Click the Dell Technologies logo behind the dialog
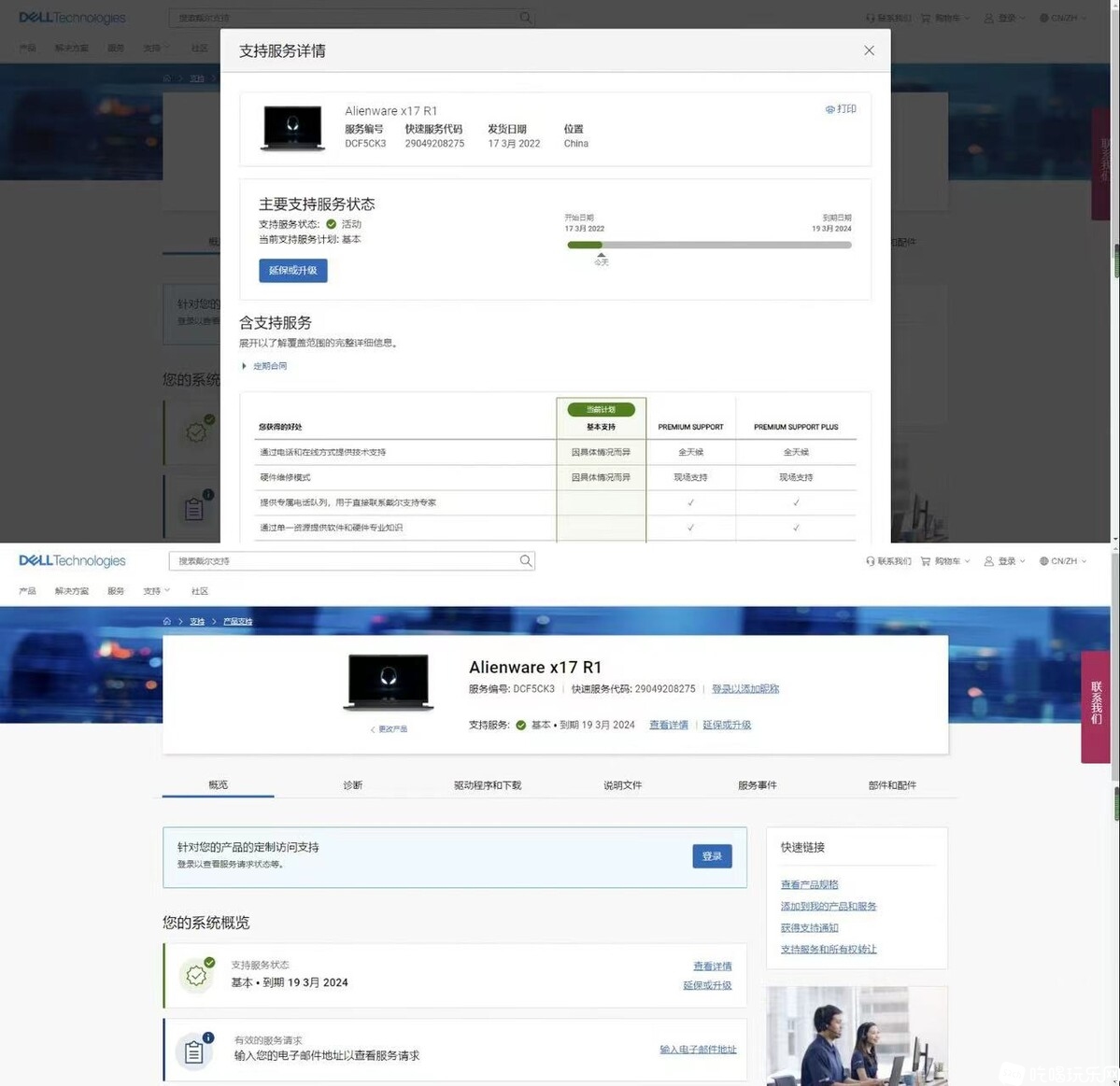This screenshot has height=1086, width=1120. tap(72, 18)
